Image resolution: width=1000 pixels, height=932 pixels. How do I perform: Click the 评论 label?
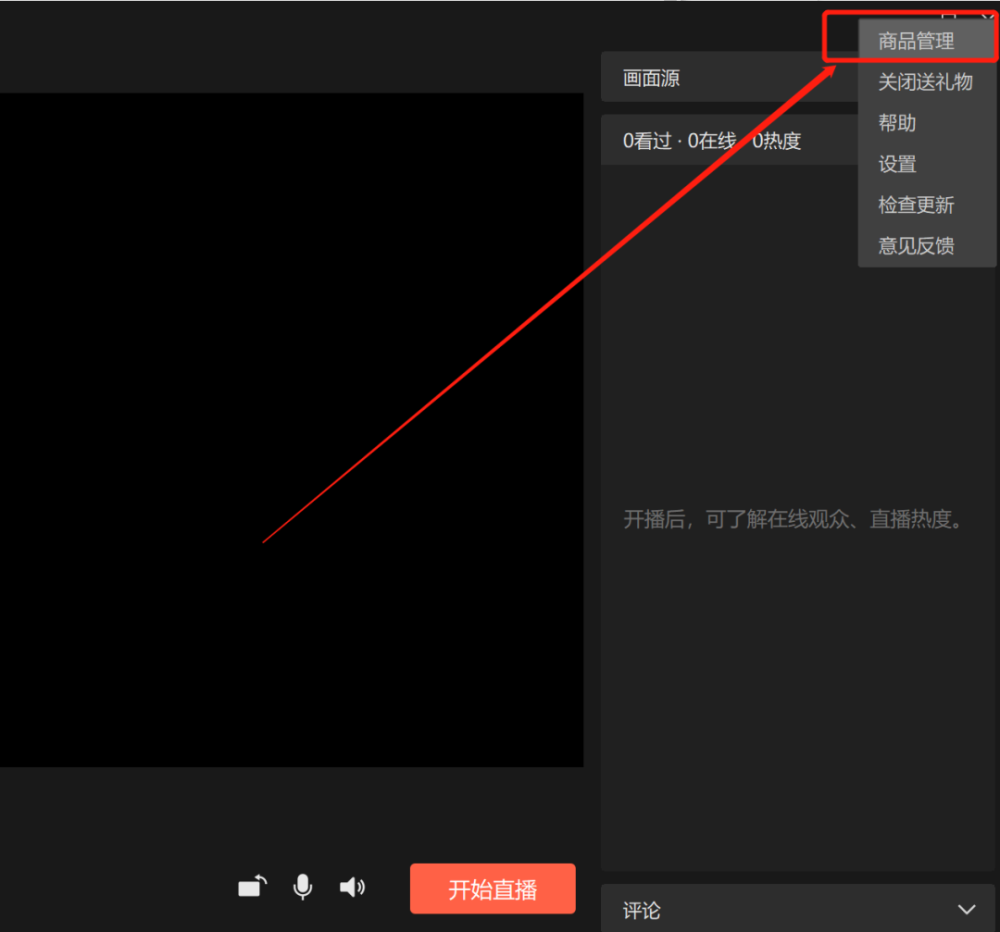point(642,910)
